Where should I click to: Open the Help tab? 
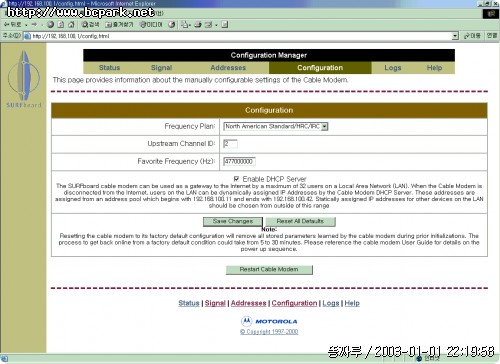coord(434,68)
